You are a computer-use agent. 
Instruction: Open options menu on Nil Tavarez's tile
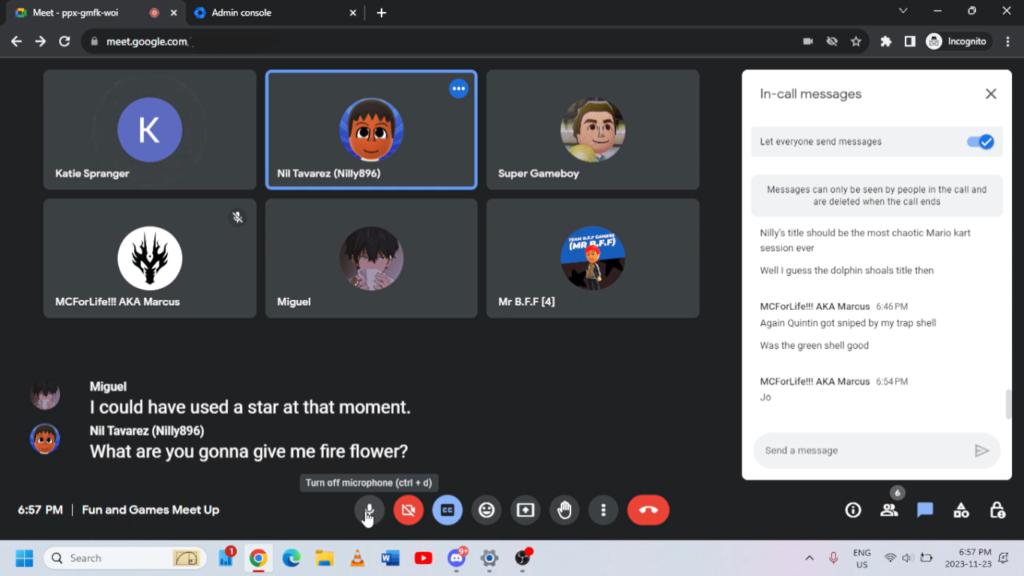pyautogui.click(x=458, y=89)
